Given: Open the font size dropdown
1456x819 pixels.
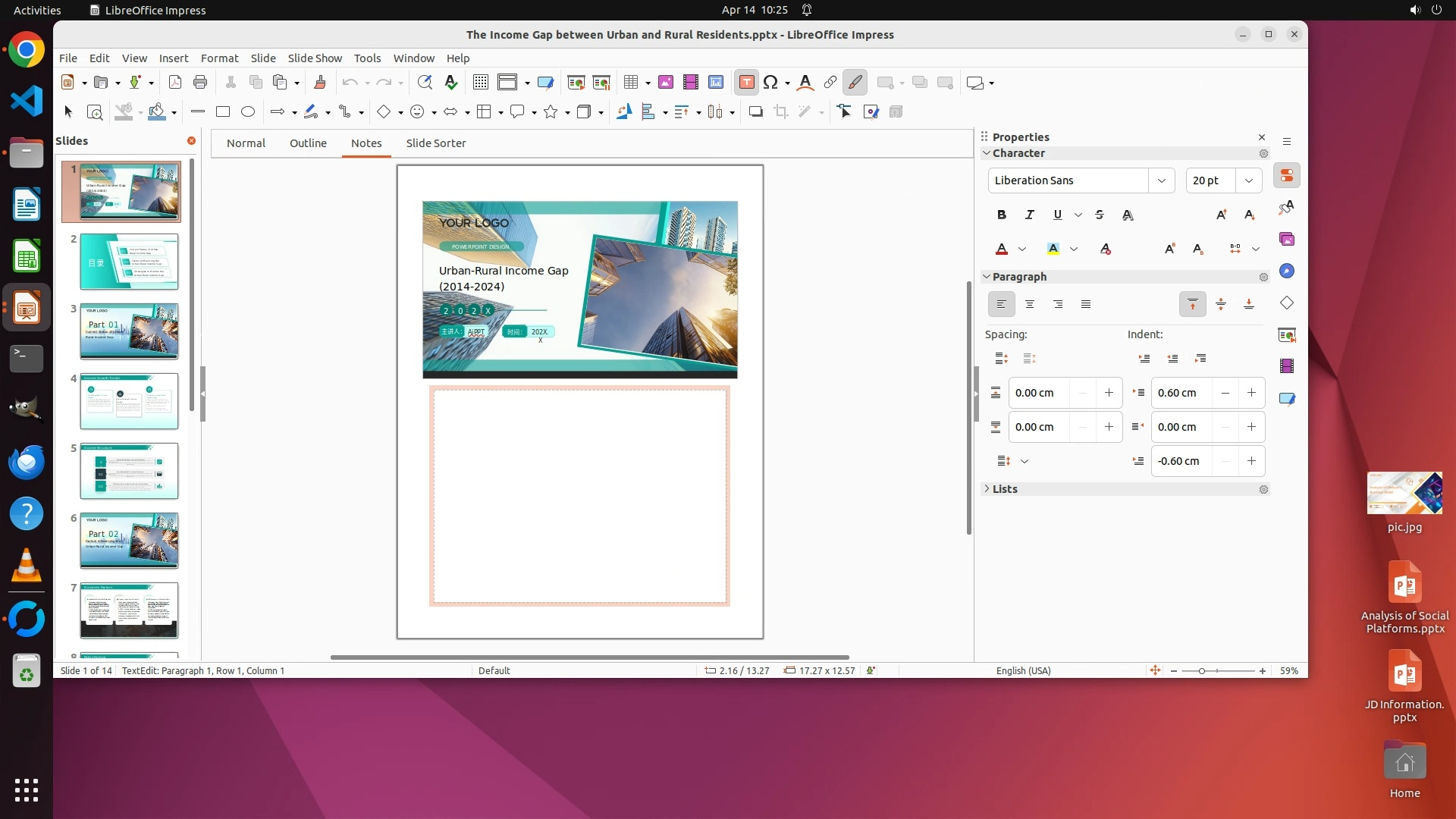Looking at the screenshot, I should click(x=1248, y=180).
